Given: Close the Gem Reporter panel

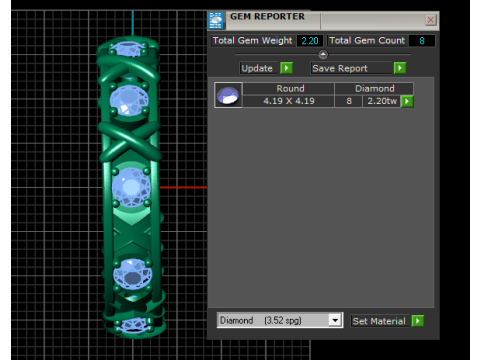Looking at the screenshot, I should tap(430, 20).
